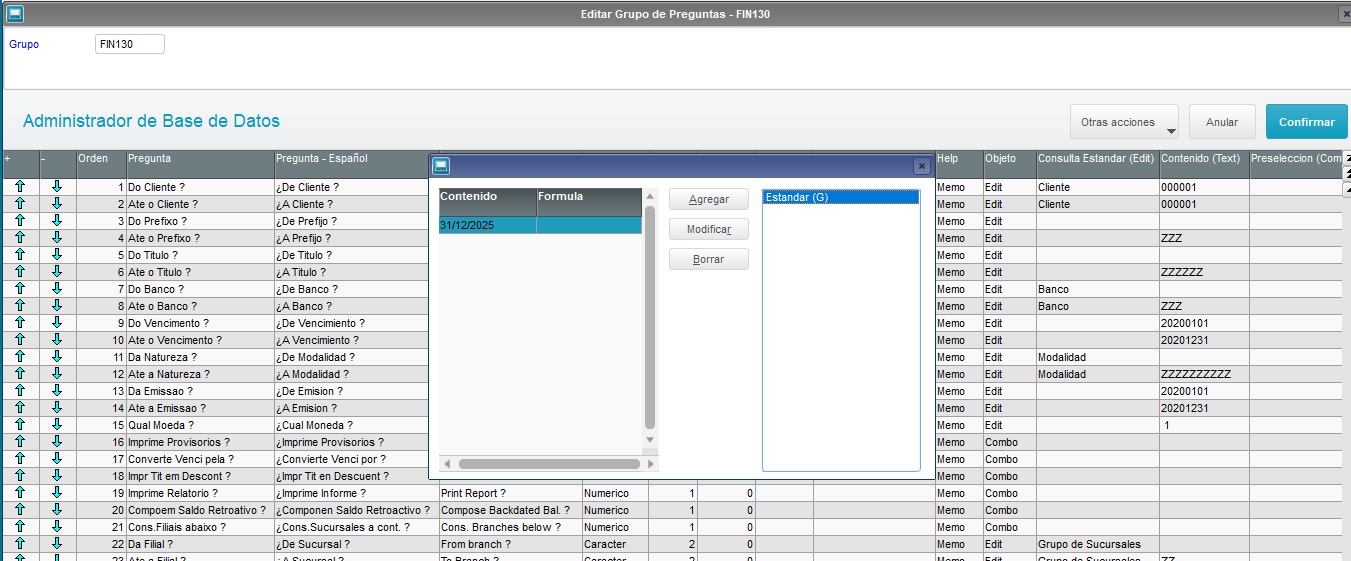Select 'Estandar (G)' in the popup list
The height and width of the screenshot is (561, 1351).
[x=840, y=197]
